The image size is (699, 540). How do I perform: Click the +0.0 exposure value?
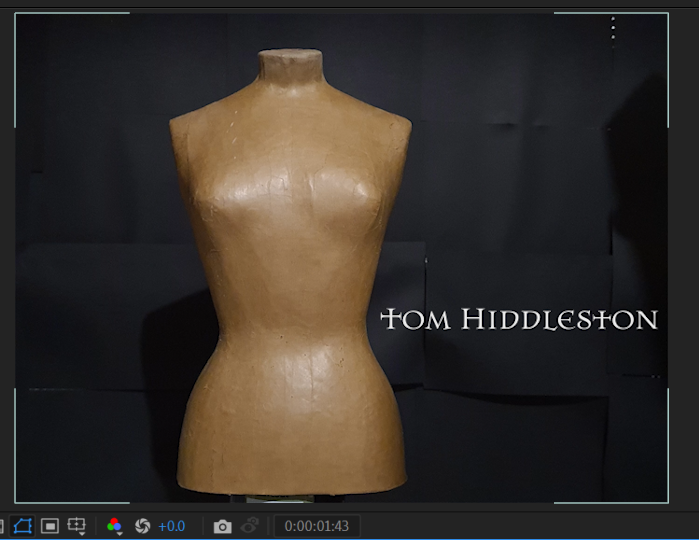point(172,527)
